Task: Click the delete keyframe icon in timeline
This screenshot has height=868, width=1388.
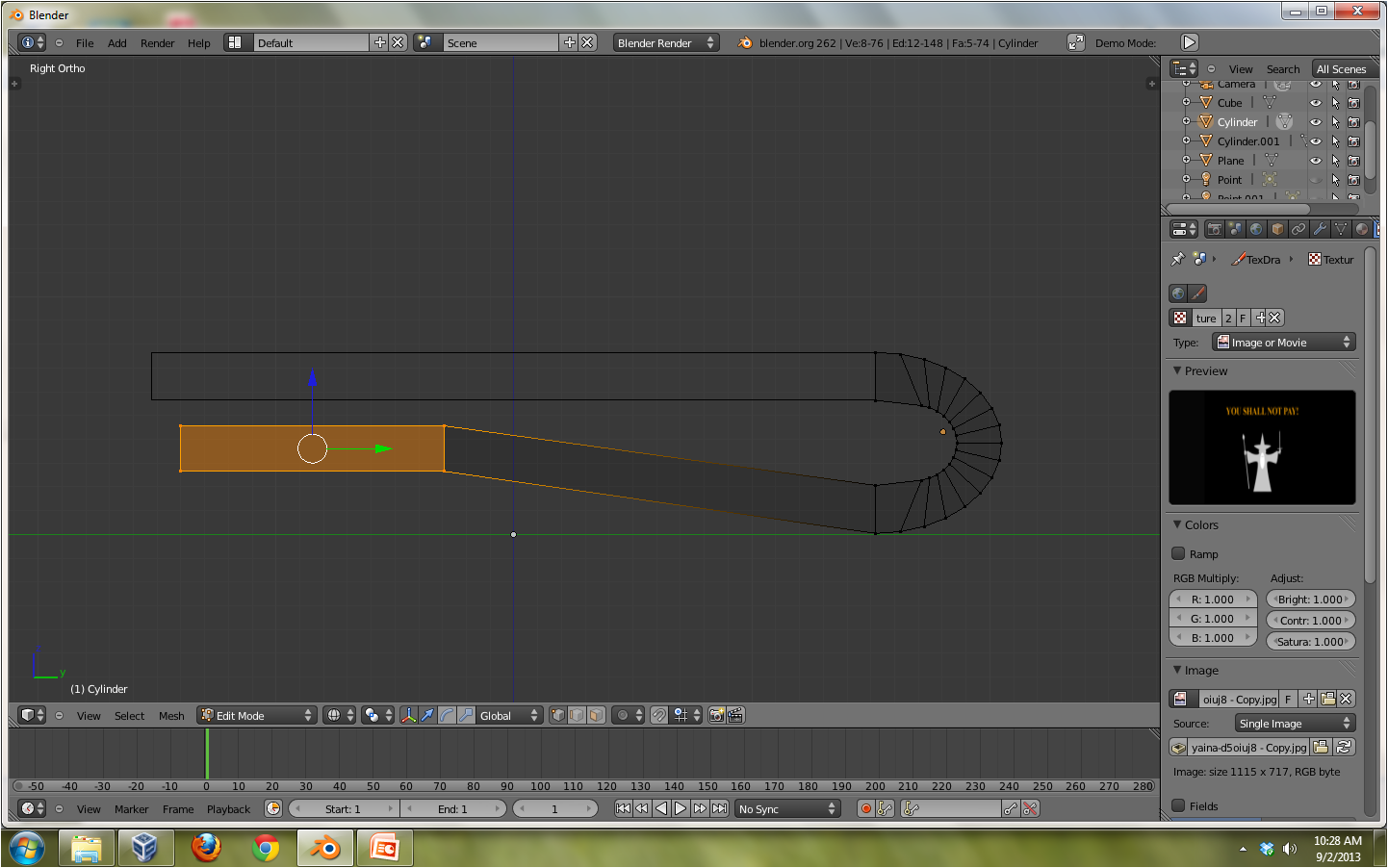Action: click(1031, 808)
